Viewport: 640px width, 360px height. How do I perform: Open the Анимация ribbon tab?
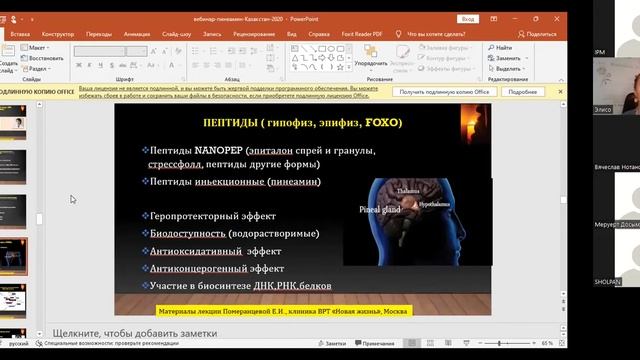pyautogui.click(x=137, y=34)
